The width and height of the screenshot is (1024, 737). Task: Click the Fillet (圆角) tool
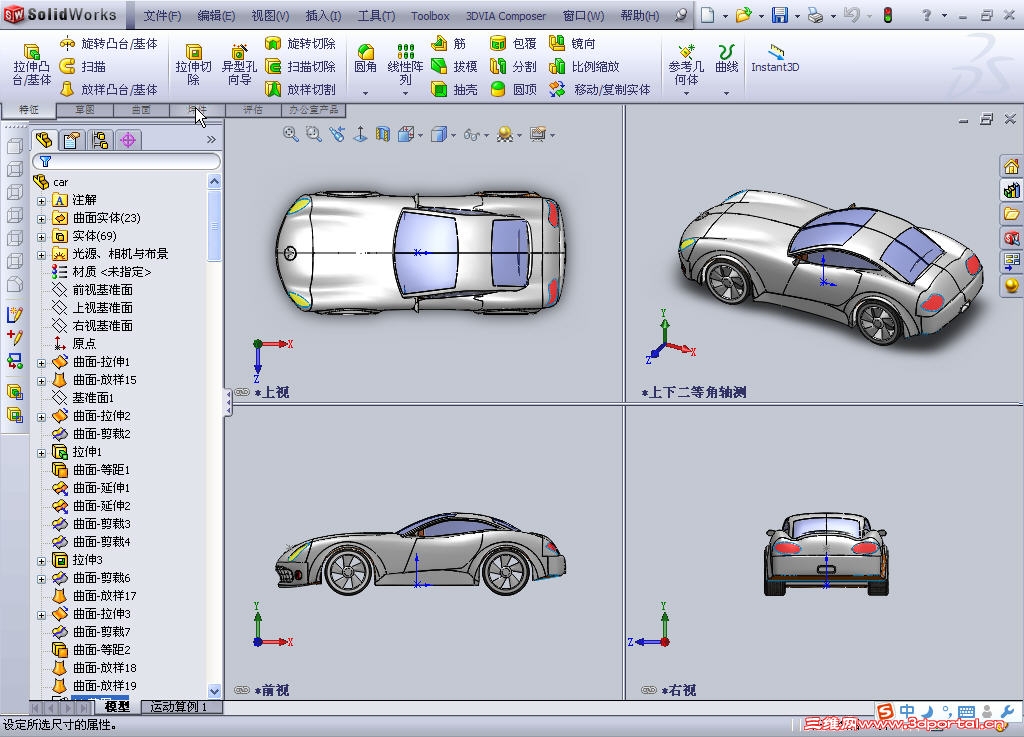pos(365,59)
